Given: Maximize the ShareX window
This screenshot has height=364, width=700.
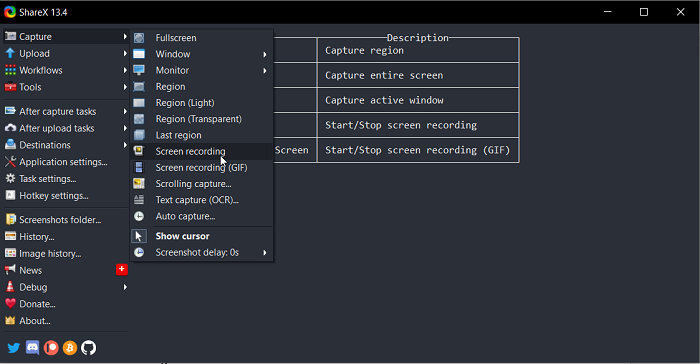Looking at the screenshot, I should 644,12.
